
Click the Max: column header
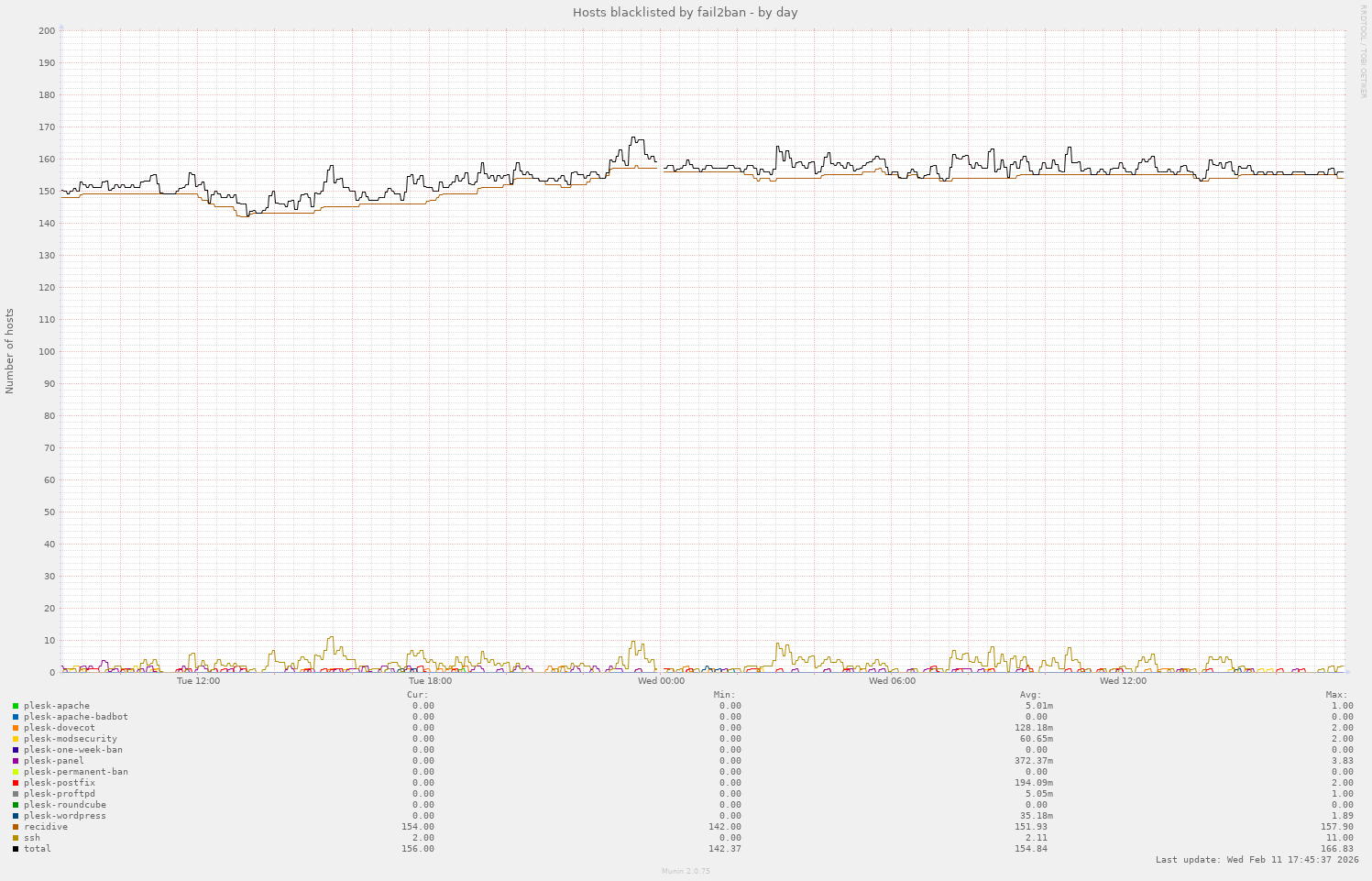tap(1336, 695)
